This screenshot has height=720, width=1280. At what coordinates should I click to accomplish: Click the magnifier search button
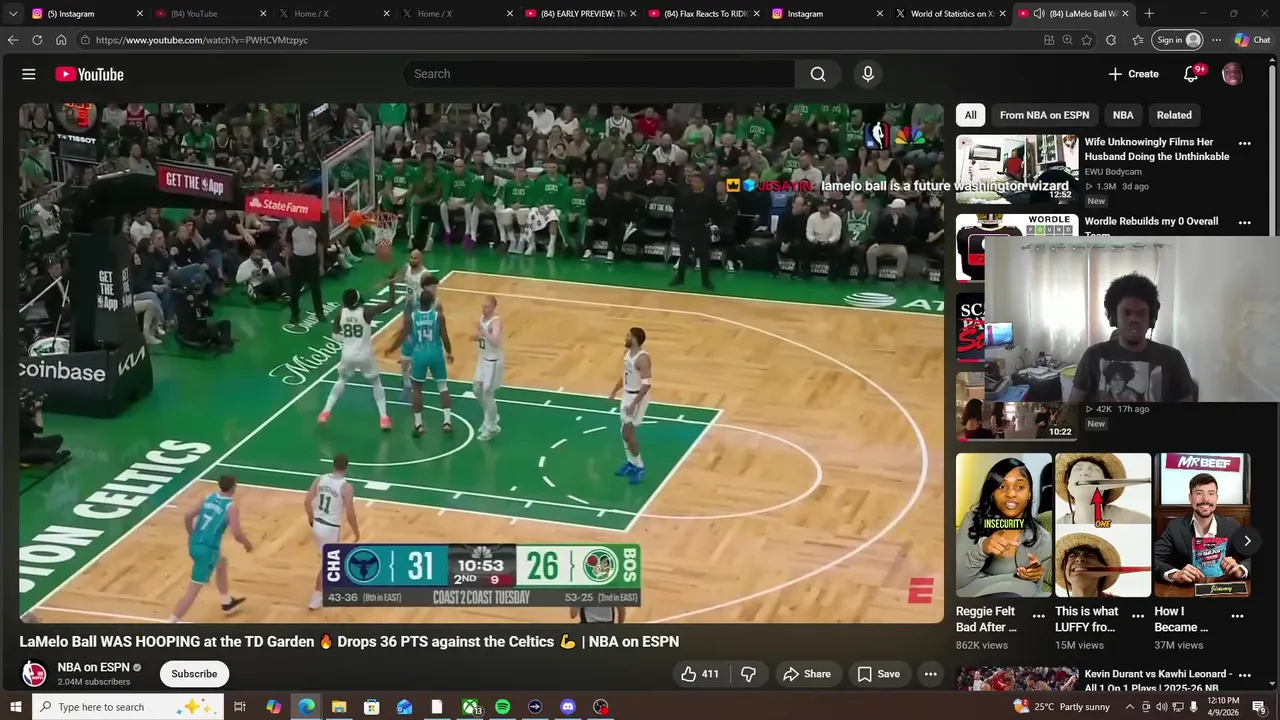click(818, 74)
